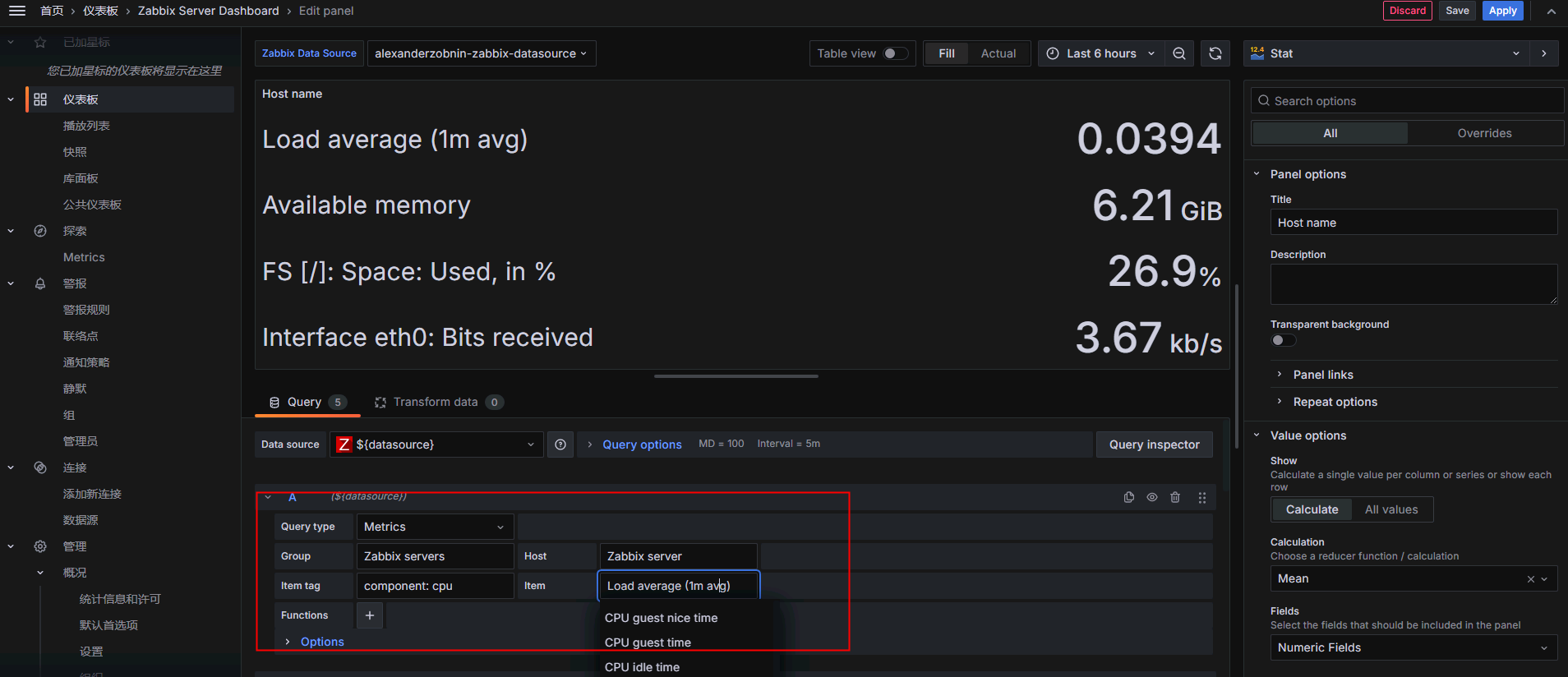Select CPU guest nice time item

(x=661, y=618)
